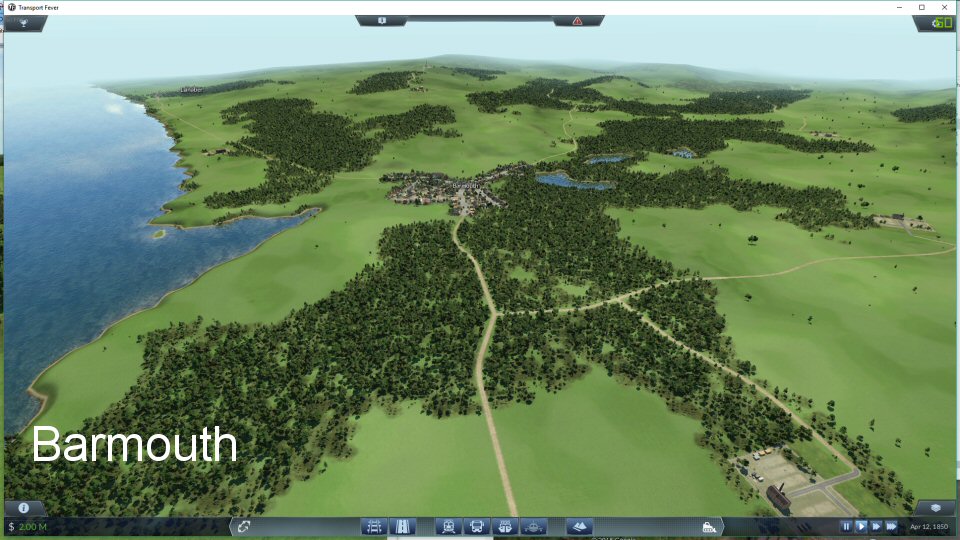Select the distant coastal town label
Image resolution: width=960 pixels, height=540 pixels.
tap(191, 90)
